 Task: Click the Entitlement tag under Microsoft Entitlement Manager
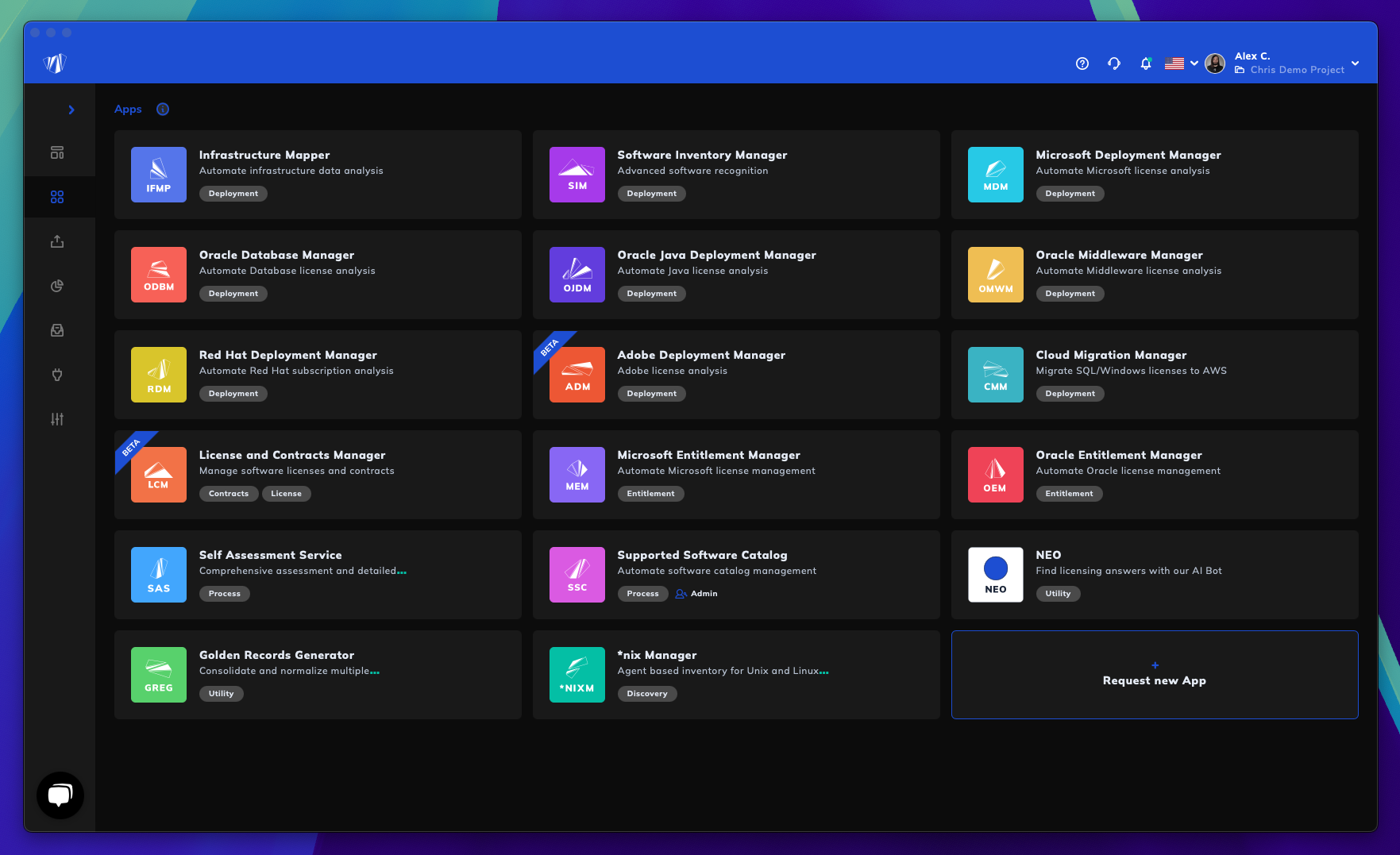point(651,494)
